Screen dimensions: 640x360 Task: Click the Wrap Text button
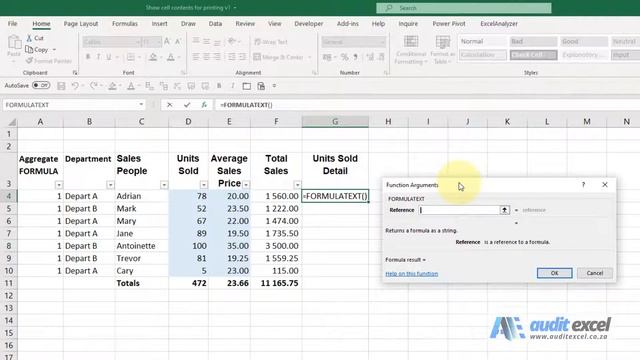pos(271,42)
